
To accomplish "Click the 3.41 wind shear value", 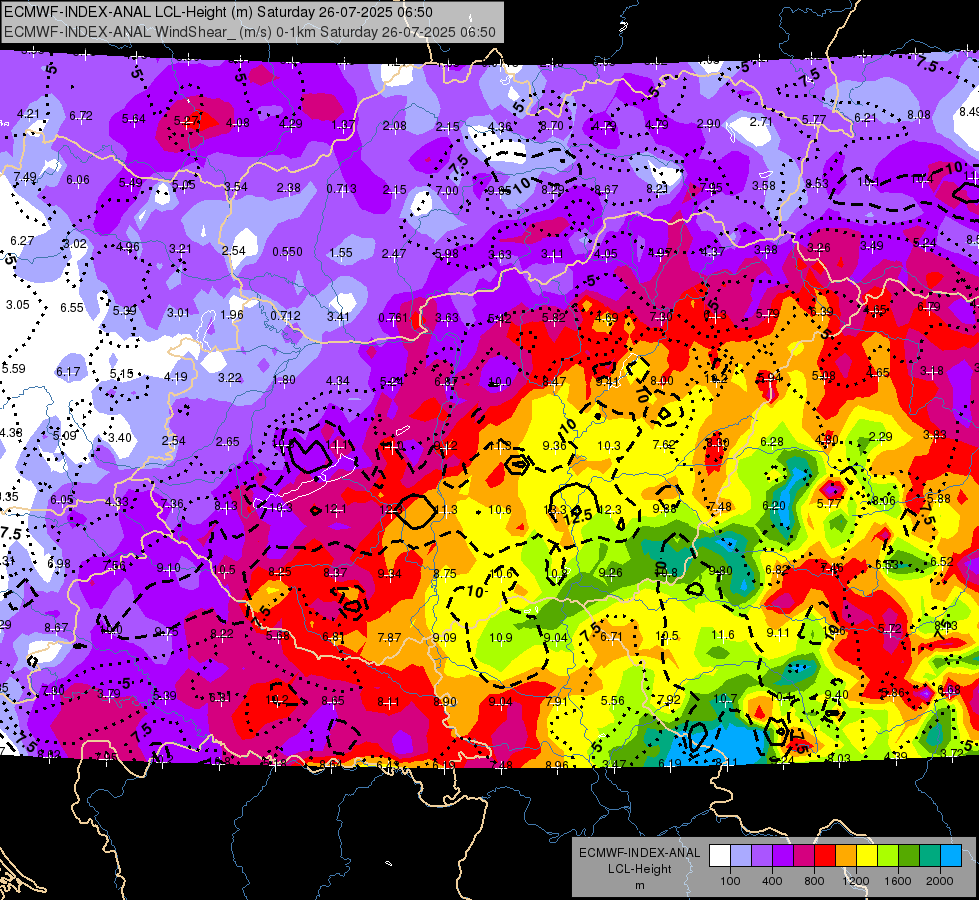I will click(x=338, y=317).
